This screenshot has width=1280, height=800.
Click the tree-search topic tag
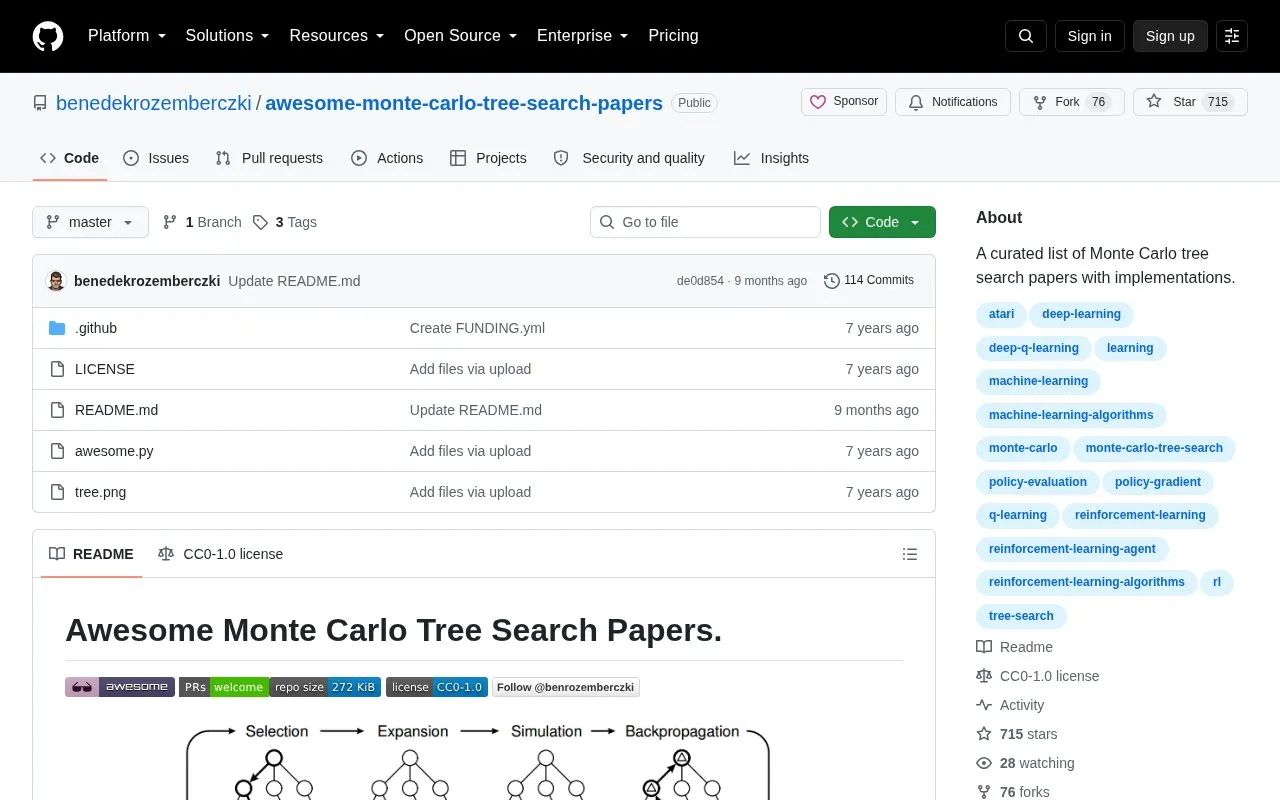point(1021,616)
